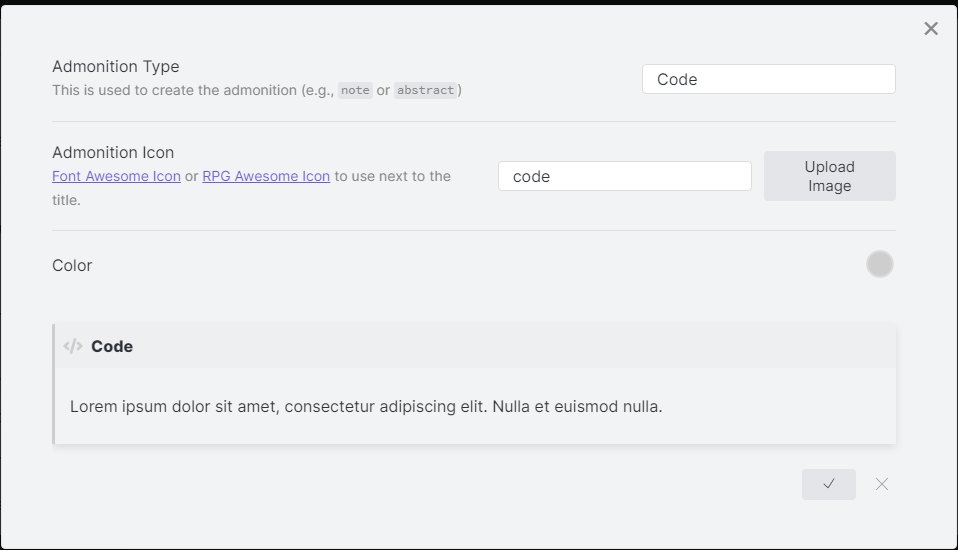Screen dimensions: 958x550
Task: Cancel edits with the bottom X icon
Action: point(881,484)
